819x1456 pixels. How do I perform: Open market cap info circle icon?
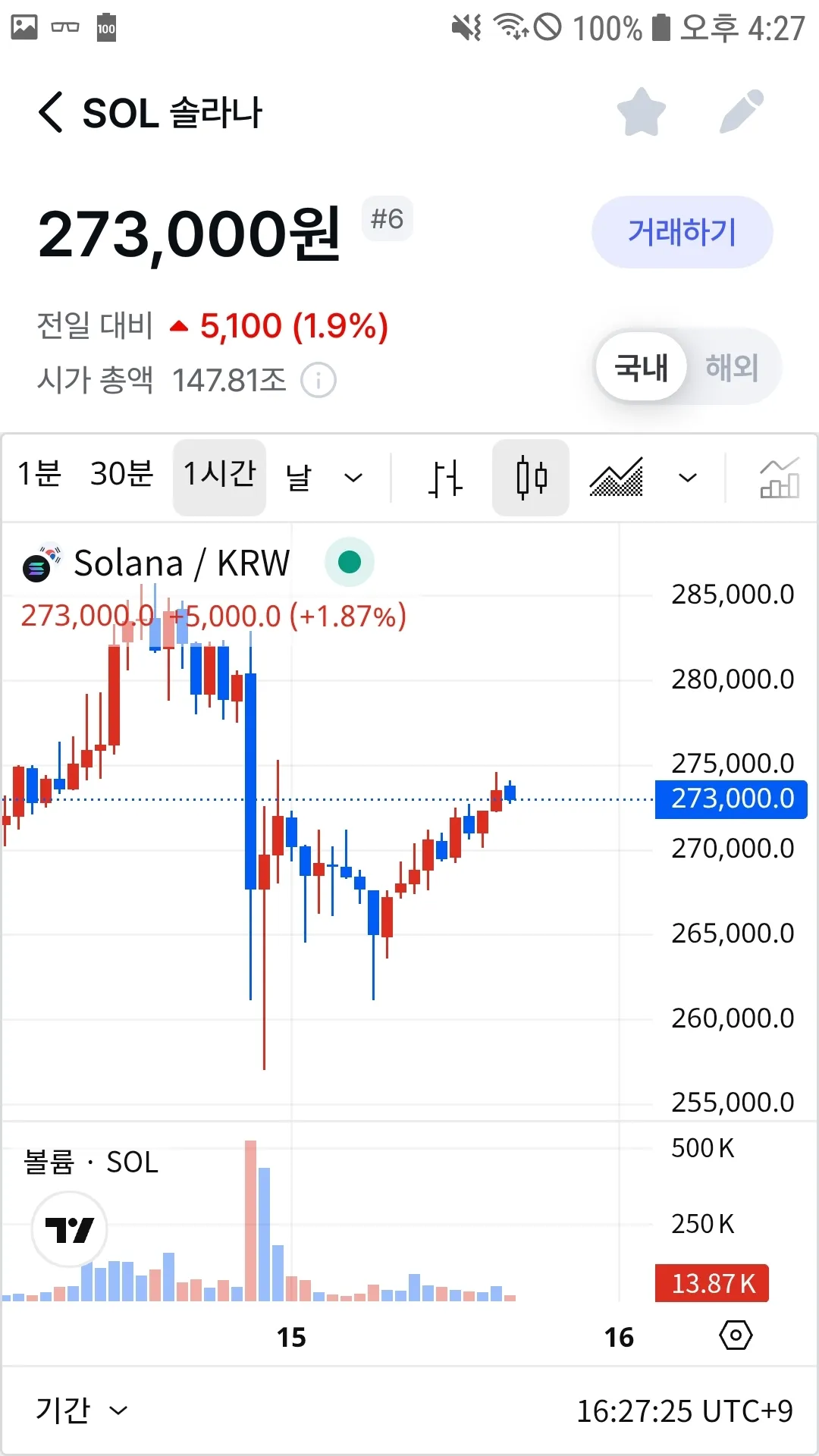[x=318, y=380]
